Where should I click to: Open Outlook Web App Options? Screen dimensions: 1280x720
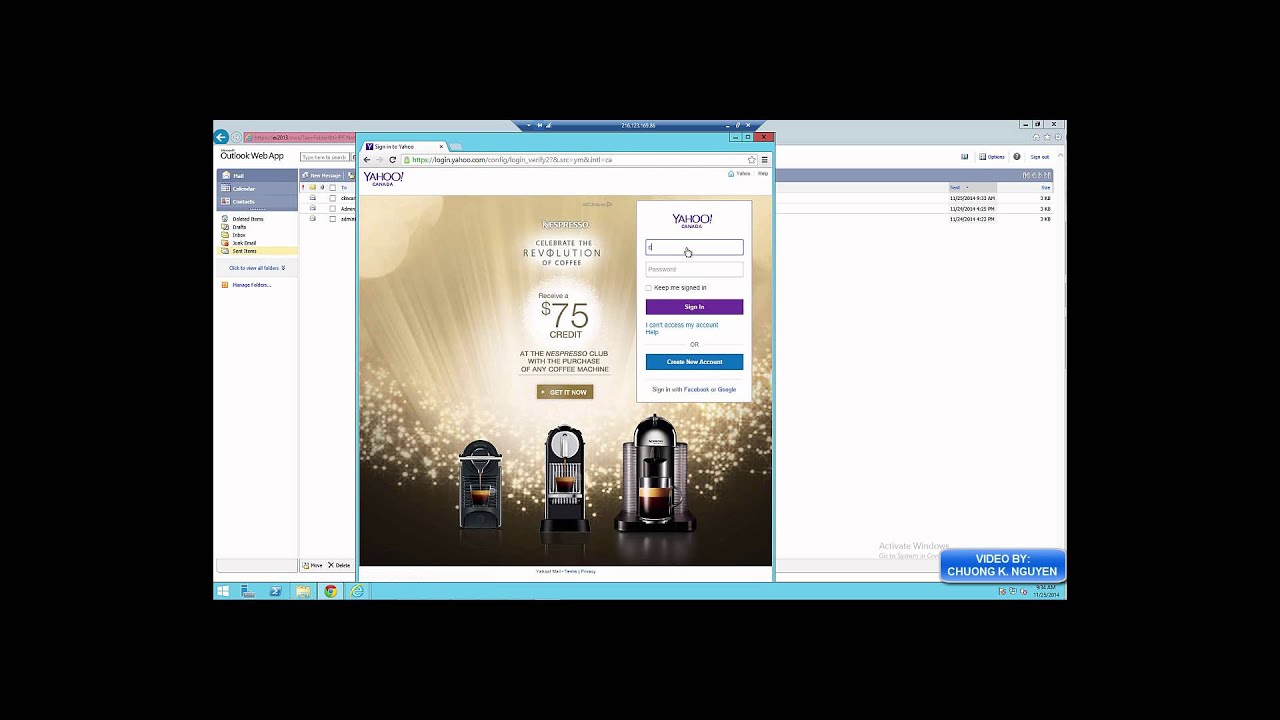coord(992,157)
